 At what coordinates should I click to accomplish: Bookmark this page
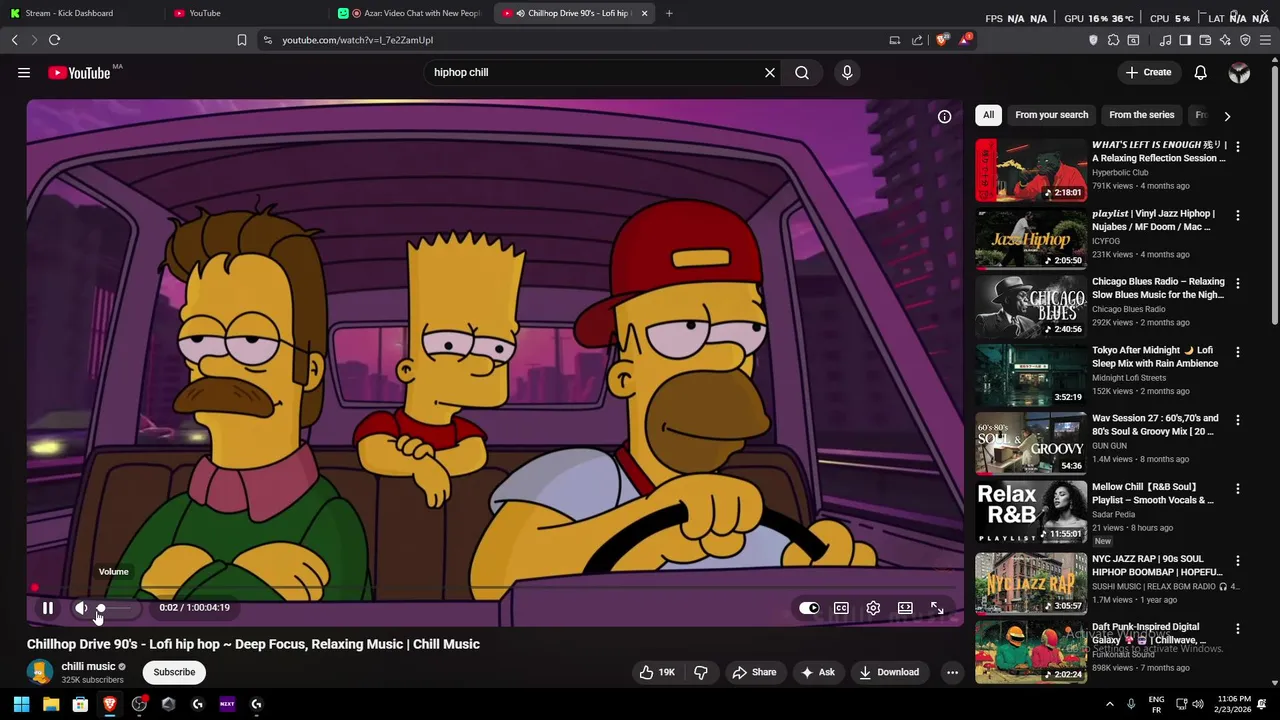pos(241,40)
